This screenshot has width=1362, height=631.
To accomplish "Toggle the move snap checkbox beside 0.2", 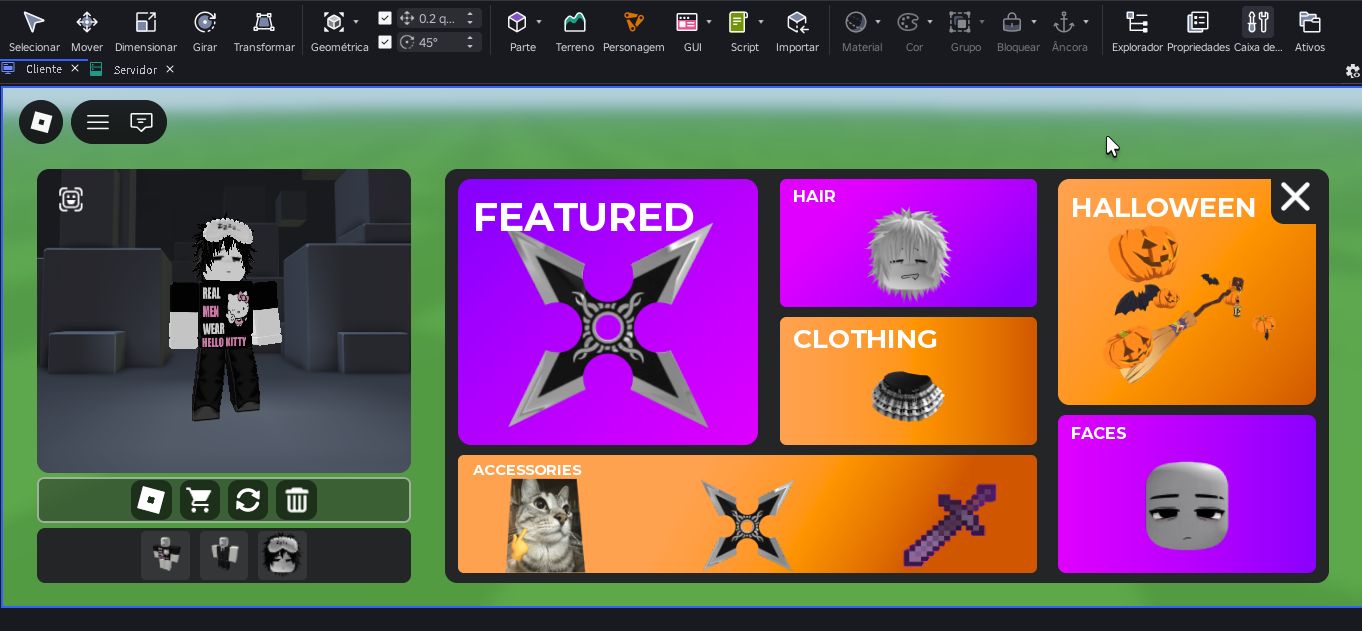I will (385, 18).
